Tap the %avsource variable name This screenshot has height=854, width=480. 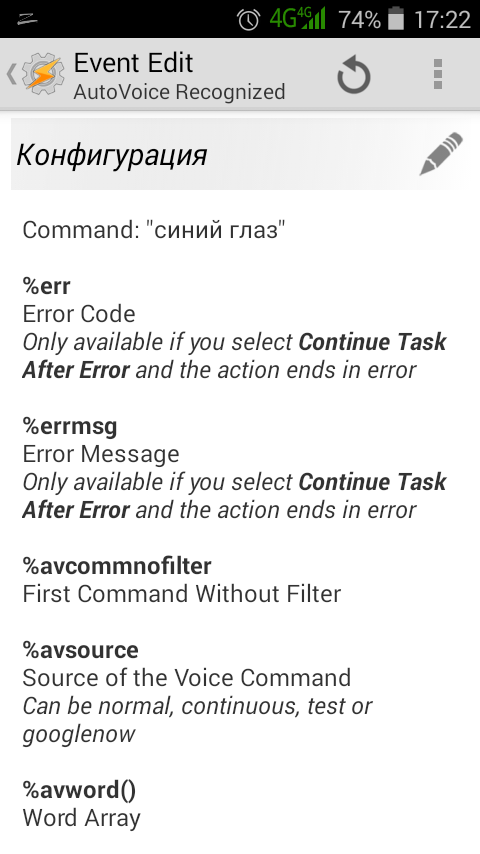pos(81,650)
